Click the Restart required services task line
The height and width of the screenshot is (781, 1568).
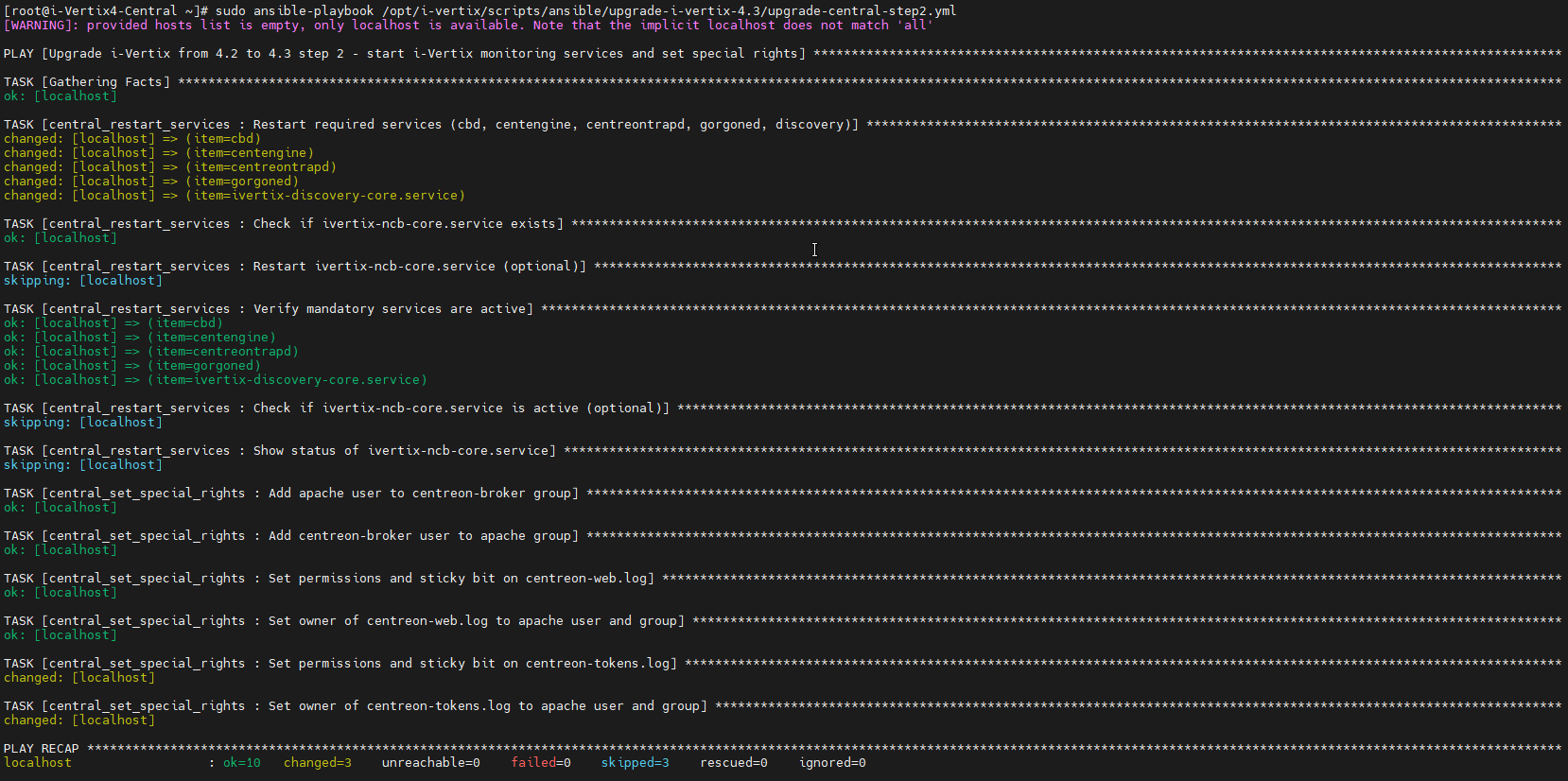[782, 125]
